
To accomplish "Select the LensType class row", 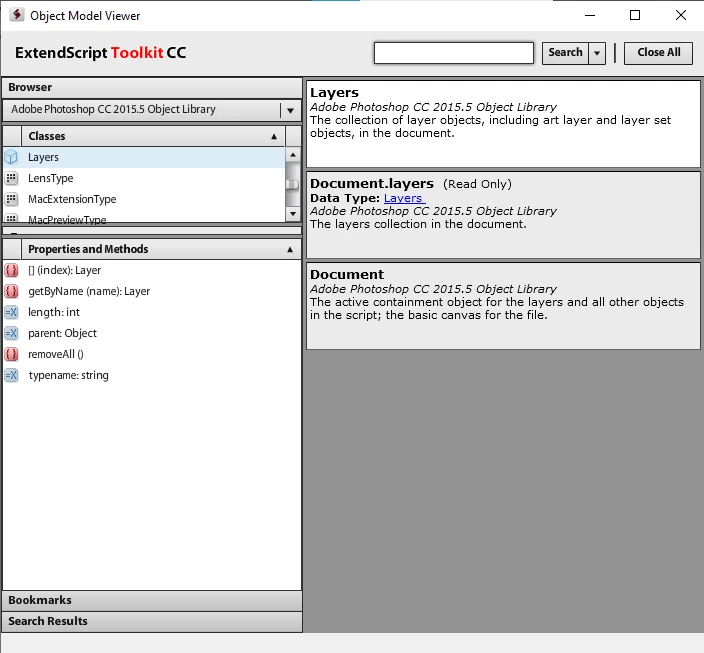I will pyautogui.click(x=144, y=178).
